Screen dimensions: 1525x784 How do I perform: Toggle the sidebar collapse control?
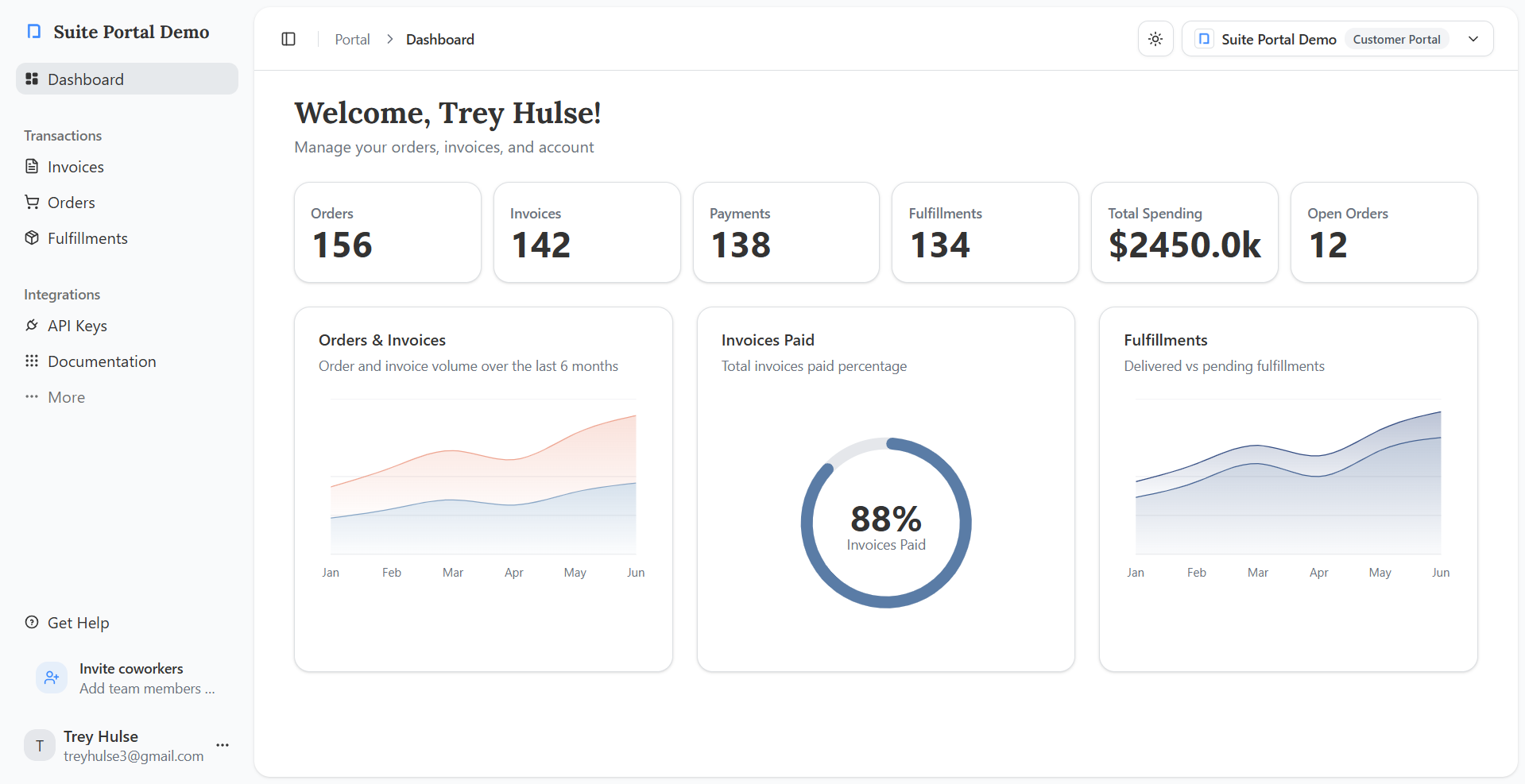click(288, 38)
